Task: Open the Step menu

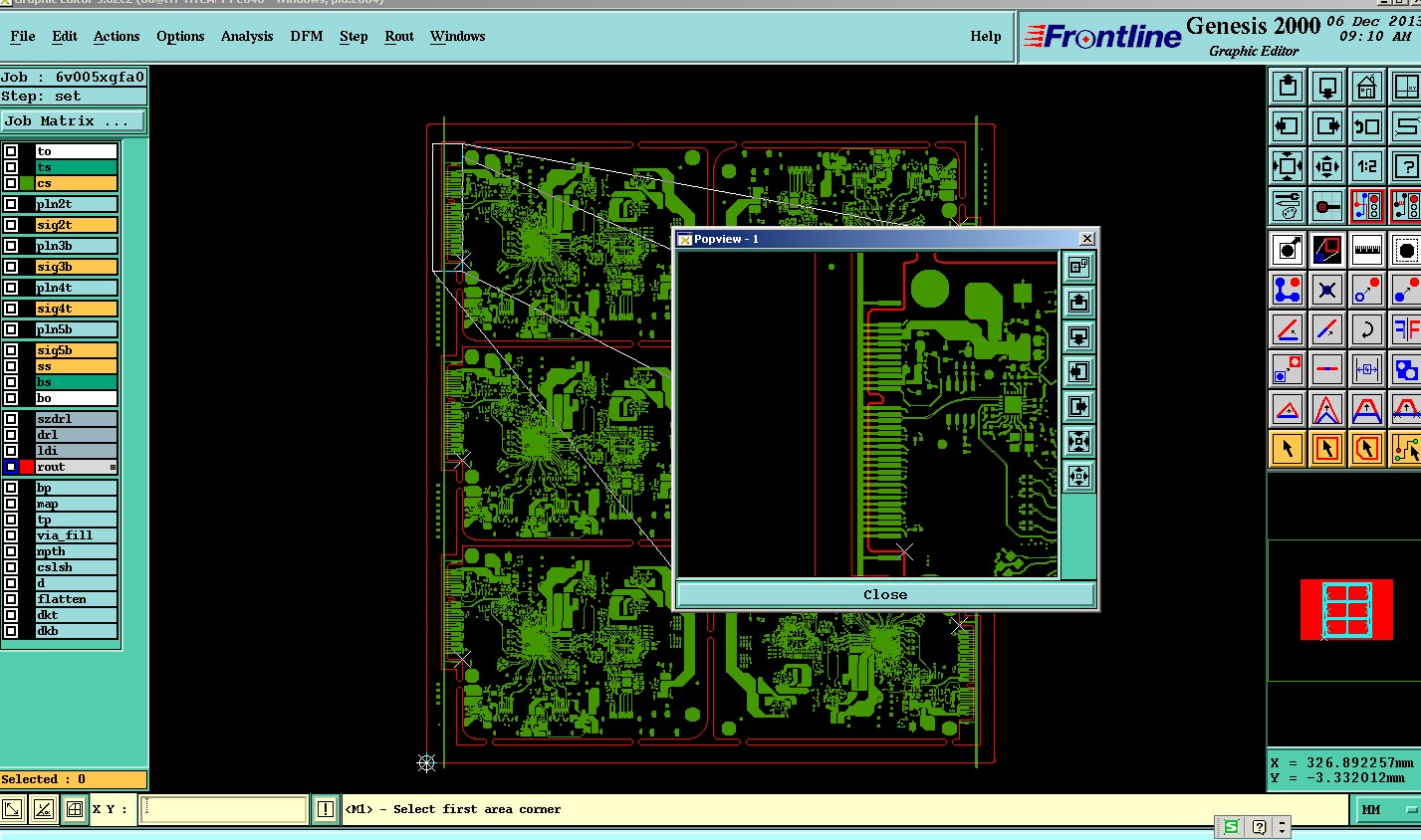Action: tap(354, 36)
